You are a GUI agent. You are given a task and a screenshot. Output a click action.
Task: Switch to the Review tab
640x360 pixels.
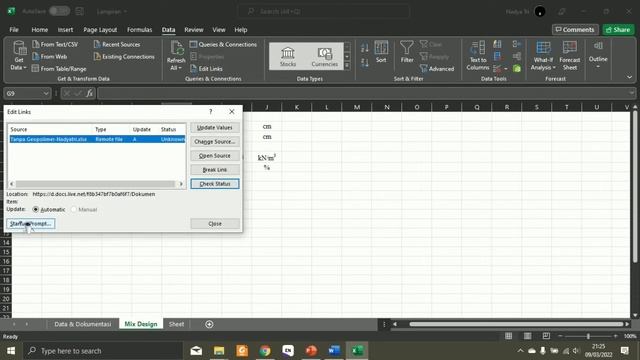pos(193,30)
